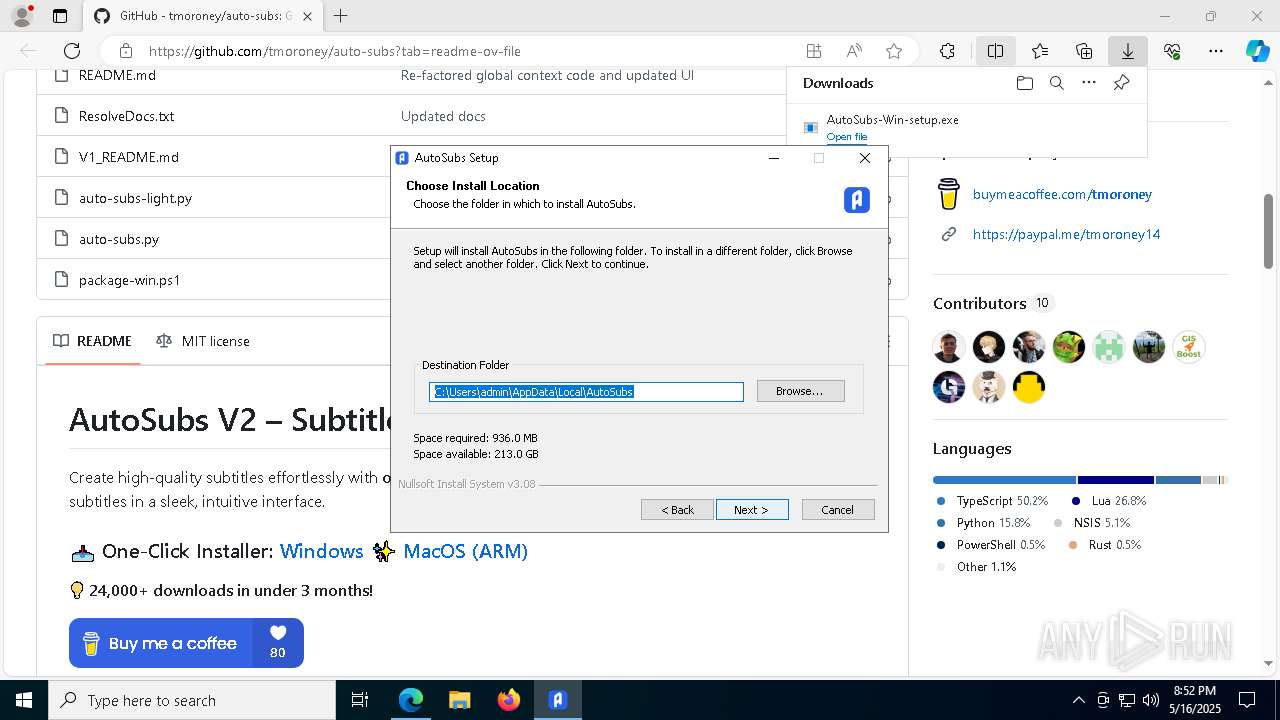
Task: Click the yellow contributor avatar
Action: [x=1029, y=387]
